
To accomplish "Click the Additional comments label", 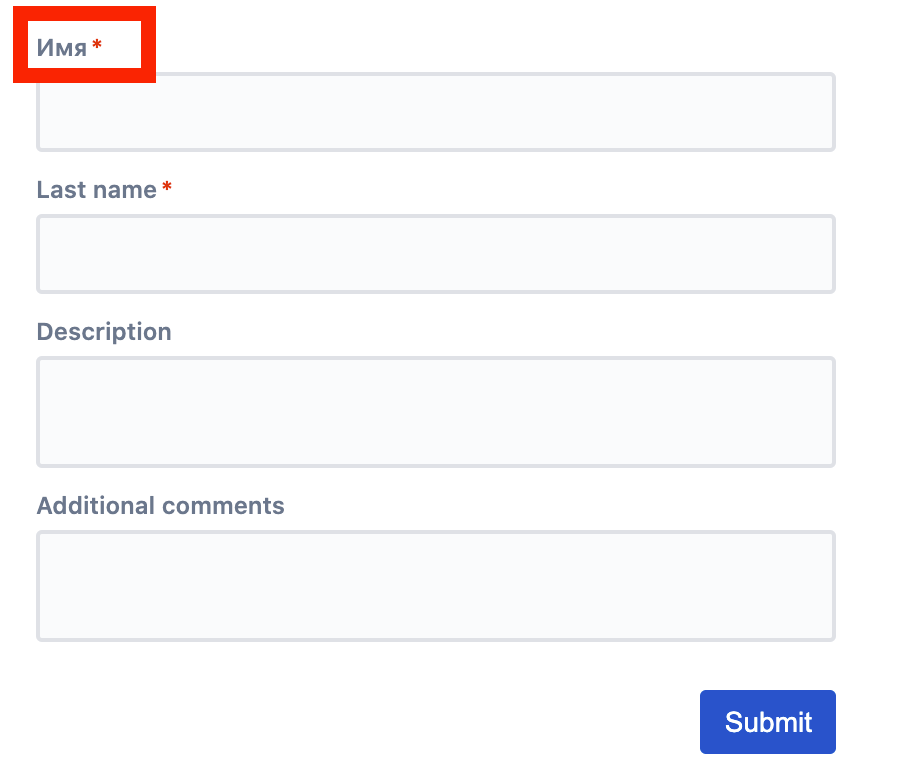I will pyautogui.click(x=160, y=506).
